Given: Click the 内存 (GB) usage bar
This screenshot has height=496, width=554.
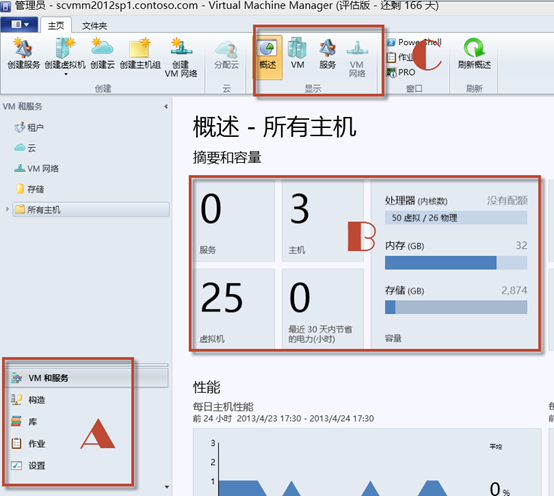Looking at the screenshot, I should pos(456,262).
